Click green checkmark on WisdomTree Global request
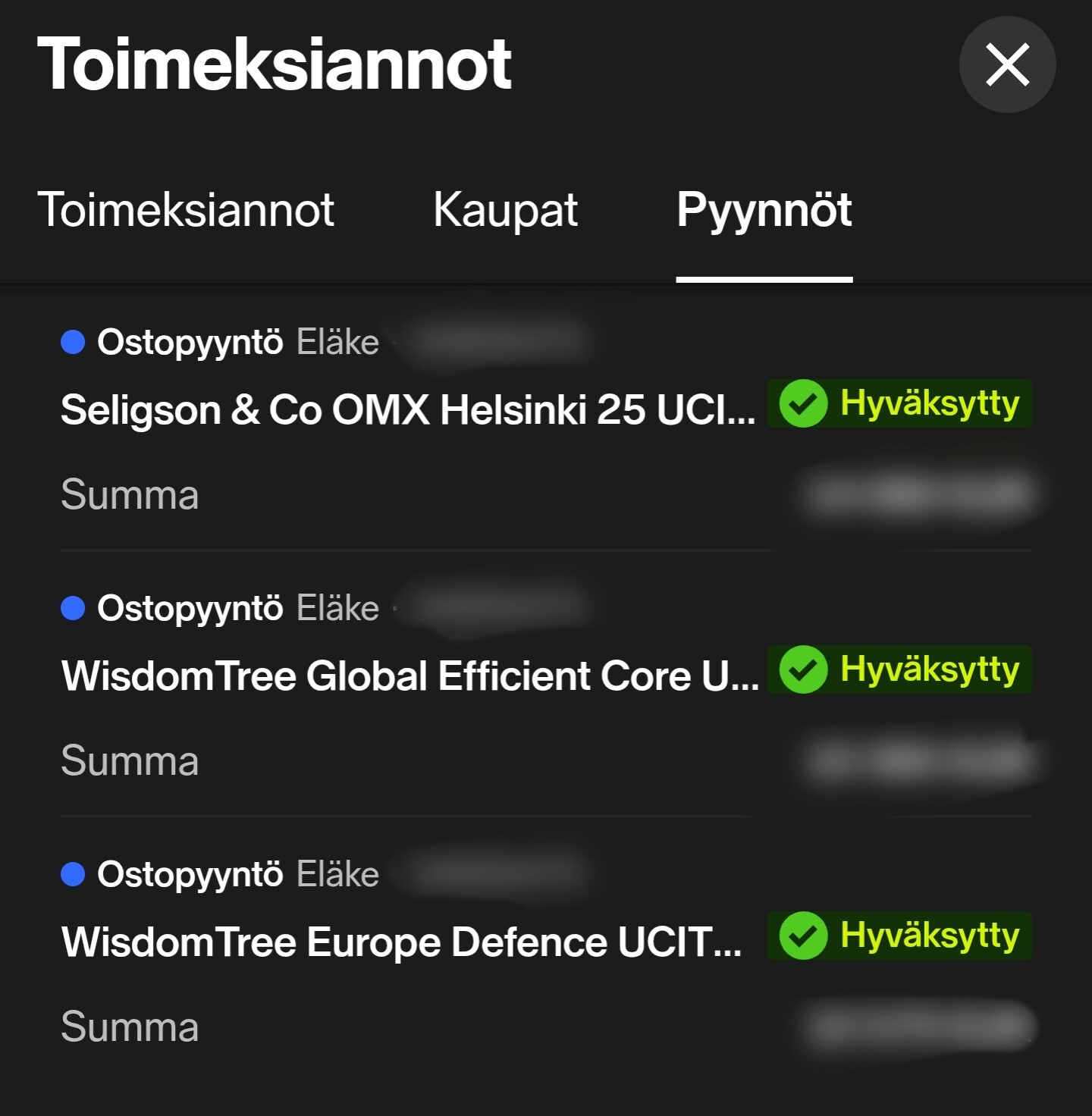1092x1116 pixels. [x=803, y=669]
